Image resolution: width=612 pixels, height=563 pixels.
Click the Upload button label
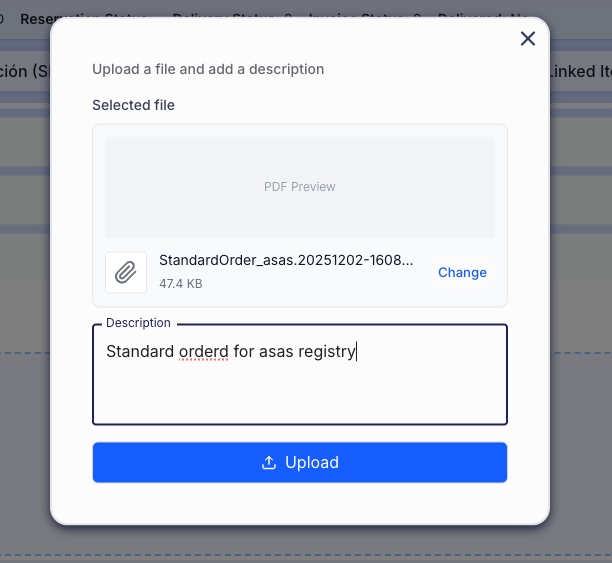tap(312, 463)
